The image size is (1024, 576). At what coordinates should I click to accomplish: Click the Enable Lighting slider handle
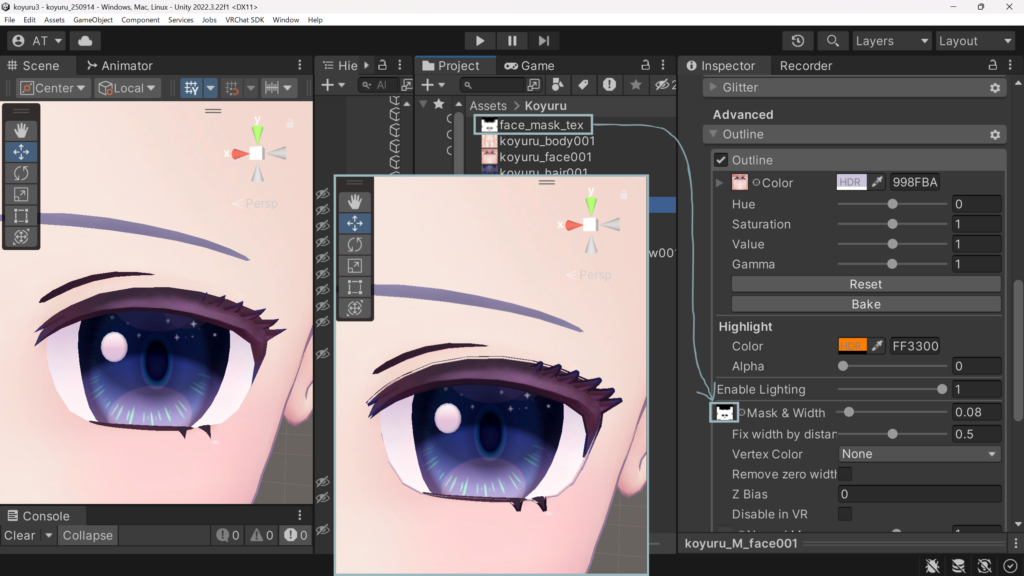coord(942,389)
